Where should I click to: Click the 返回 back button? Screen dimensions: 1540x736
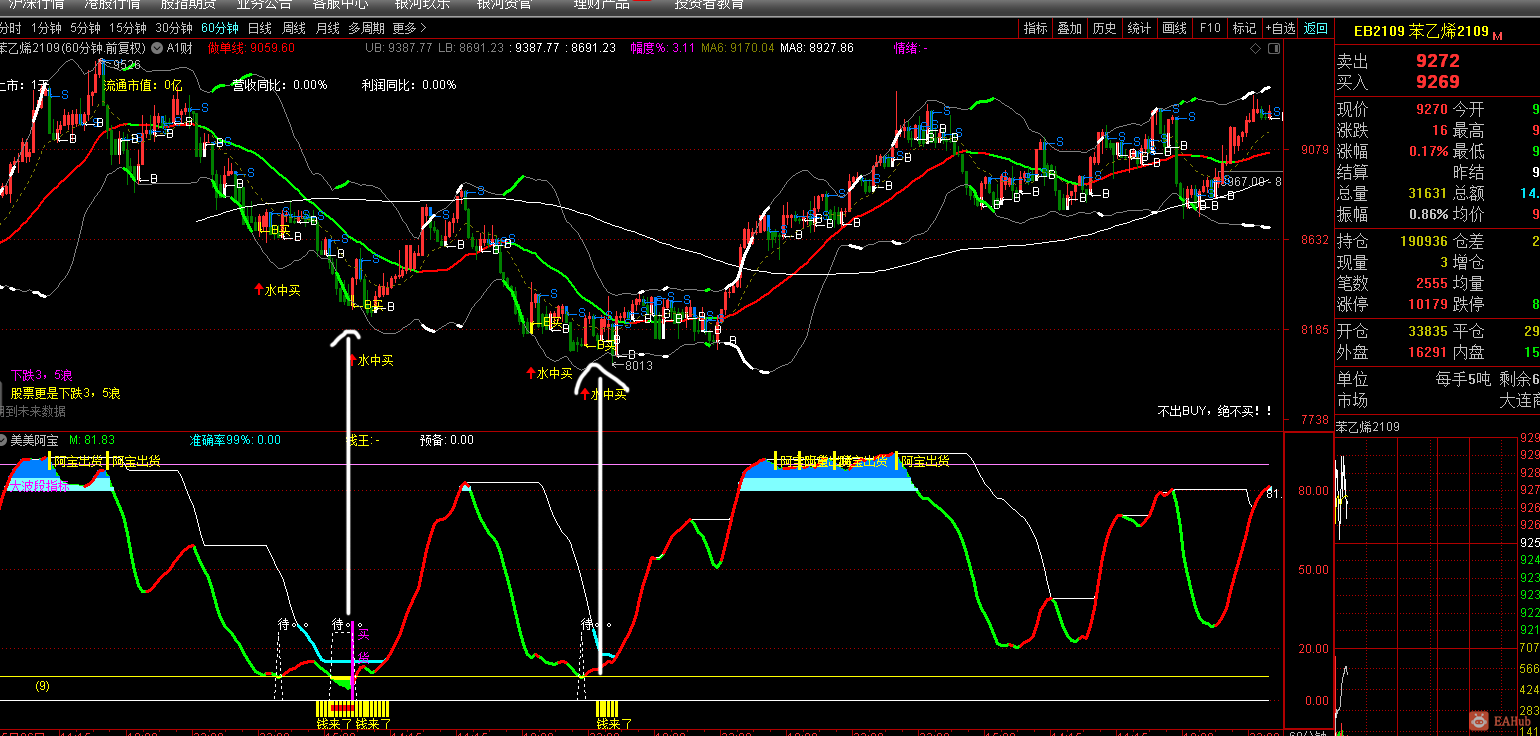(x=1316, y=29)
